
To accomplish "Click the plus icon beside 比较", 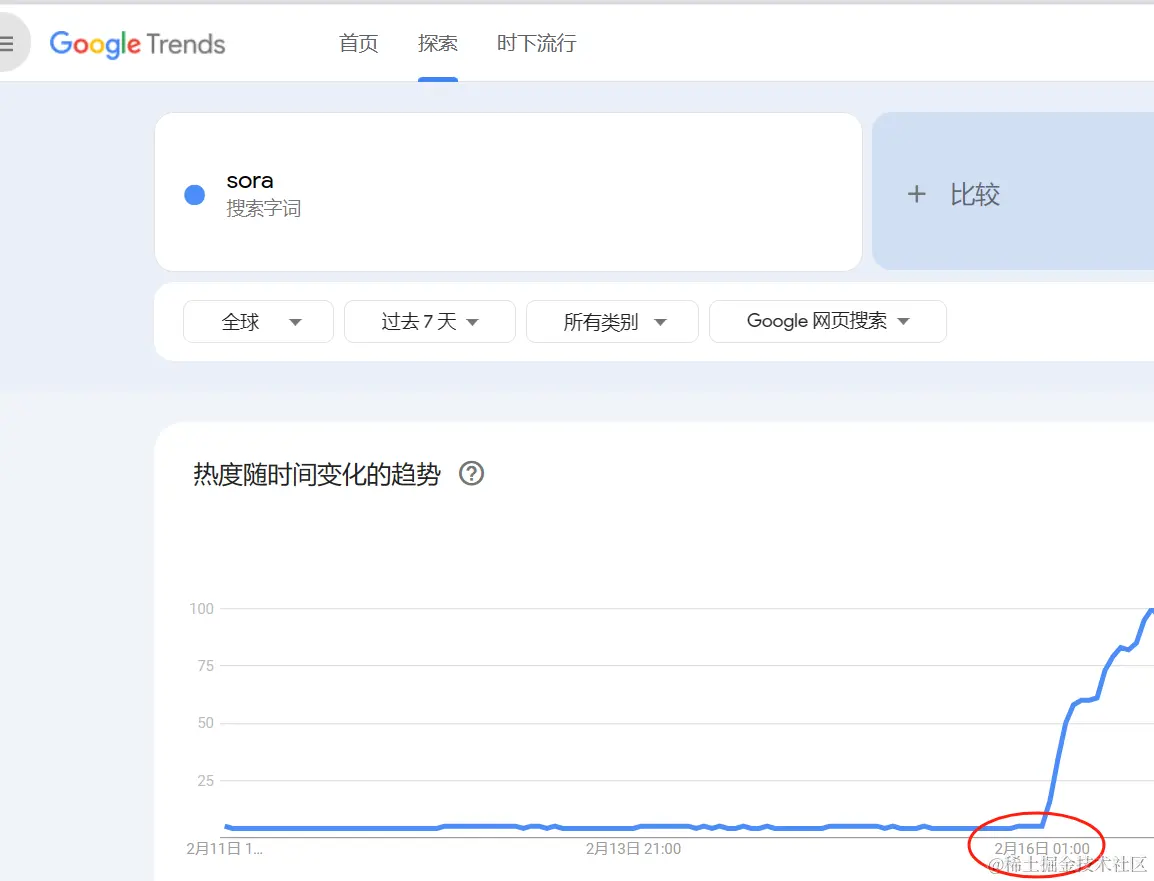I will tap(916, 194).
